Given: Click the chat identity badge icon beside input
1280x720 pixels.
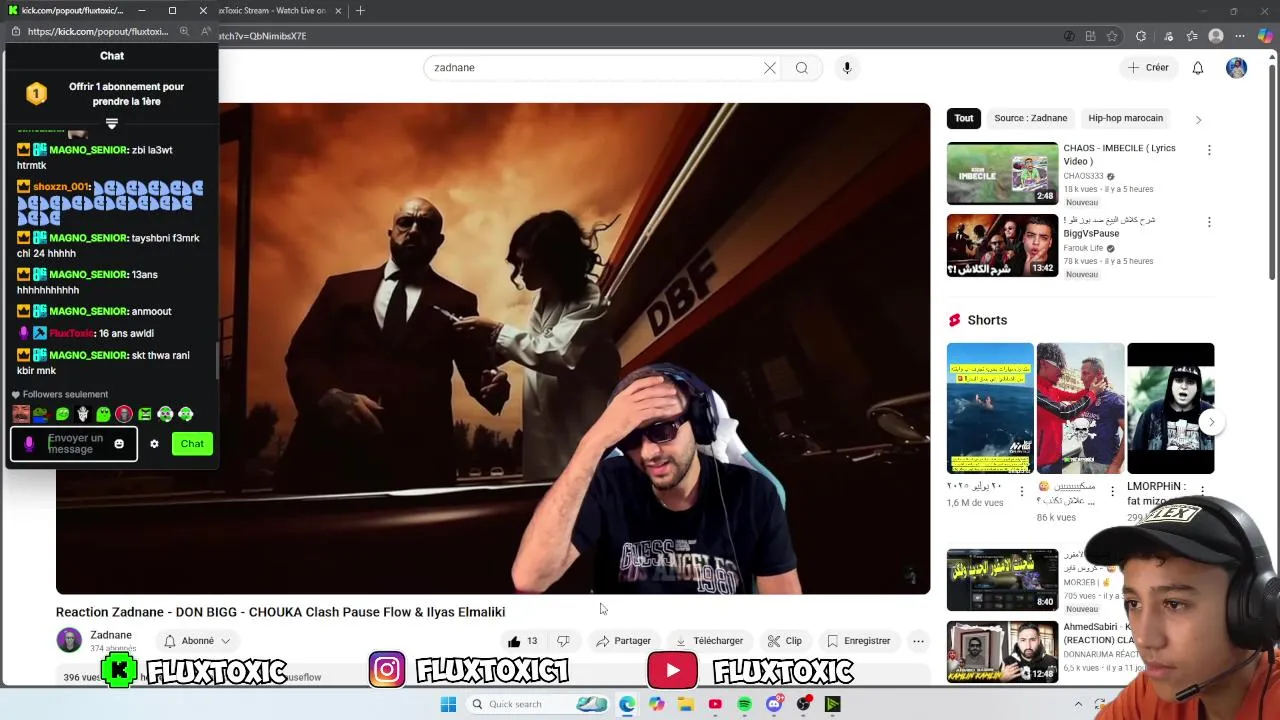Looking at the screenshot, I should (29, 444).
